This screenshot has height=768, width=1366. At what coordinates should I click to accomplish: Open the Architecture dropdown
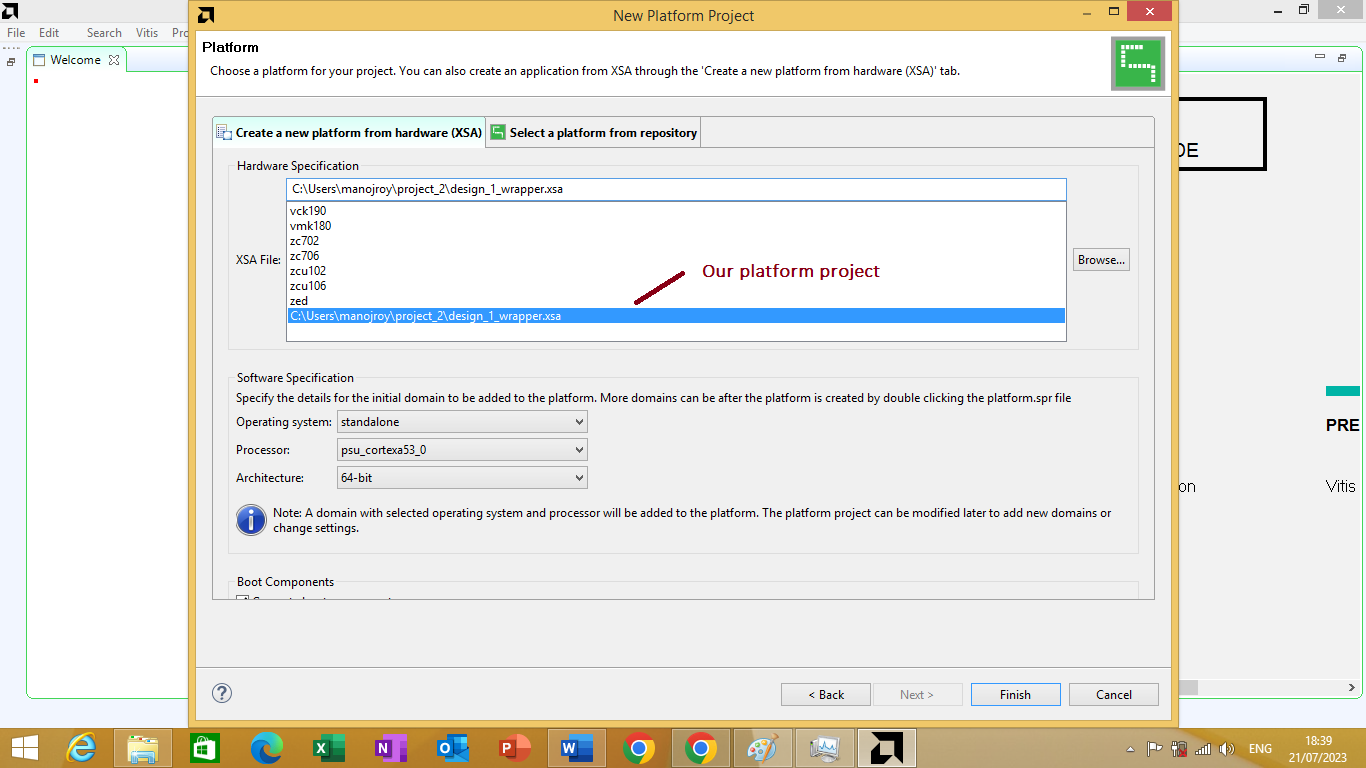[x=462, y=478]
